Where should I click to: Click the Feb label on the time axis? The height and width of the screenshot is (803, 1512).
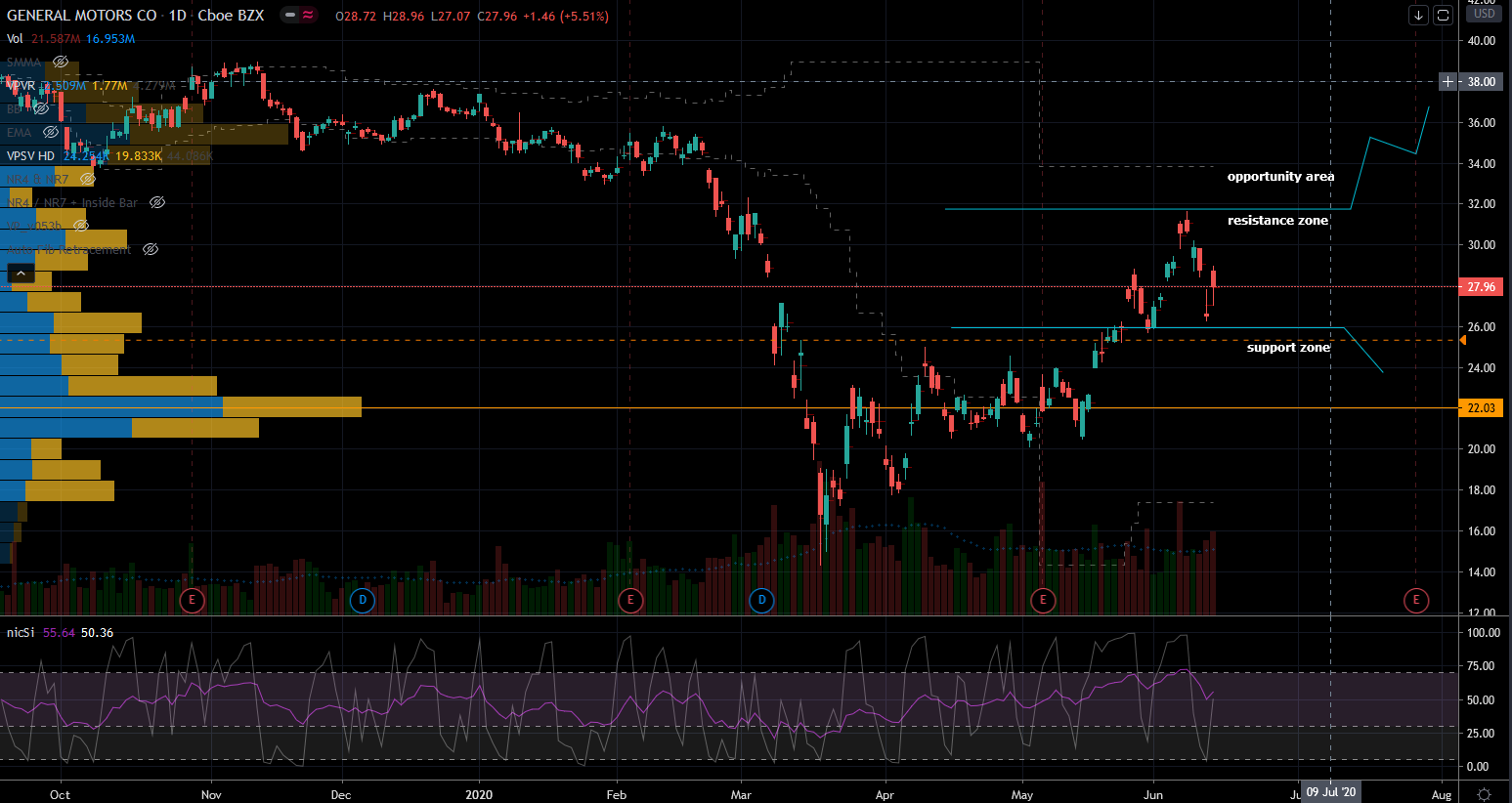(616, 795)
